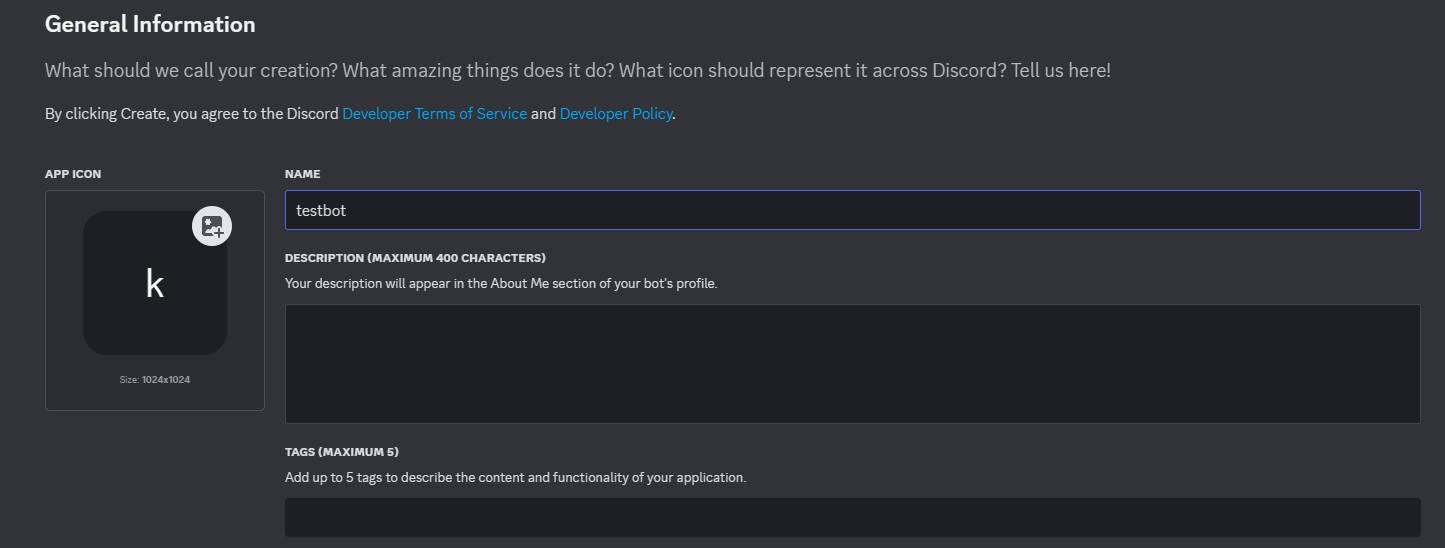
Task: Click the letter k icon placeholder
Action: (155, 284)
